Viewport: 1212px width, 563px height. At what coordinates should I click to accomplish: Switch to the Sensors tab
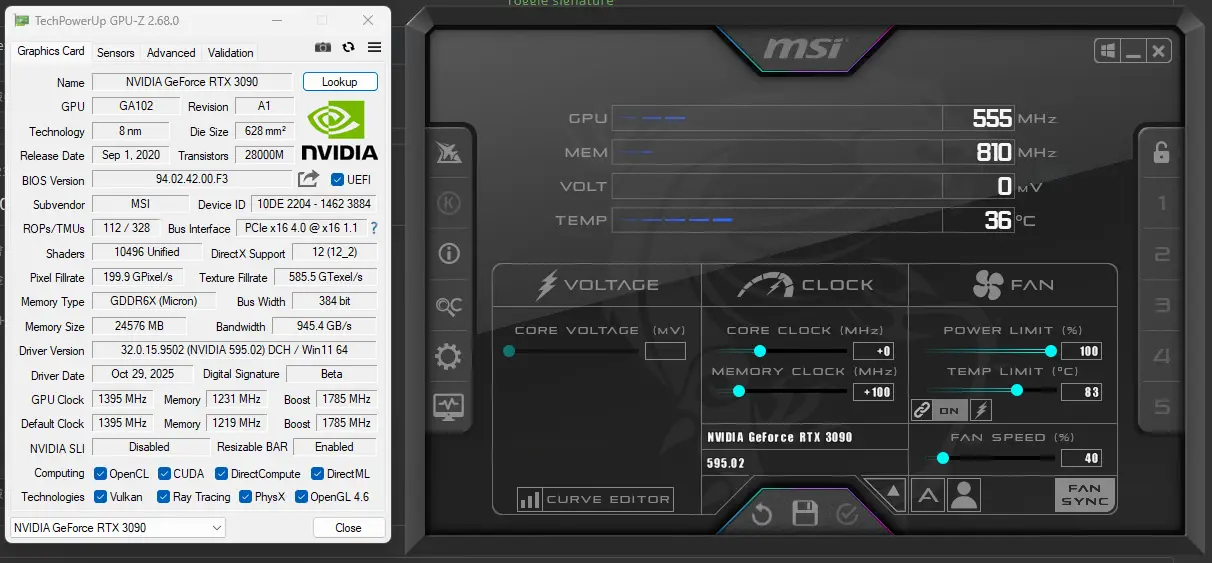(116, 53)
